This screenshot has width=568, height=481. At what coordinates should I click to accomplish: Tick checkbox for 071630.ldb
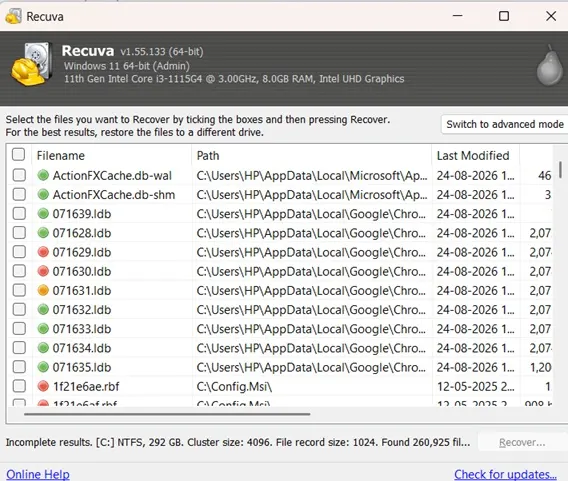click(x=19, y=271)
